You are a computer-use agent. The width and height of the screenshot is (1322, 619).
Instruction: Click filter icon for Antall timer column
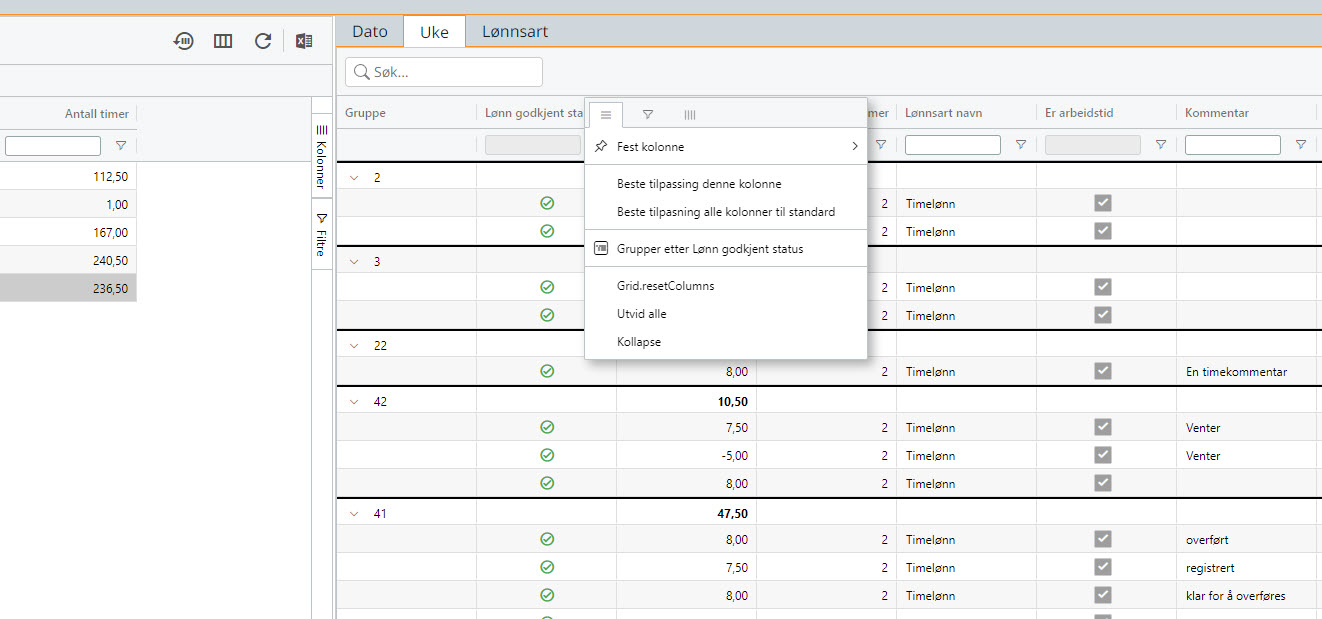tap(121, 145)
